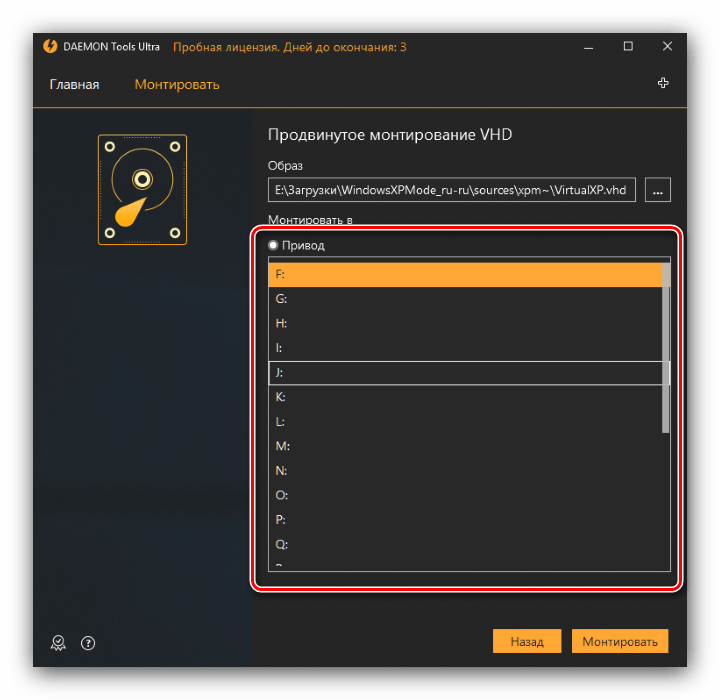The image size is (720, 700).
Task: Switch to the Главная tab
Action: [74, 85]
